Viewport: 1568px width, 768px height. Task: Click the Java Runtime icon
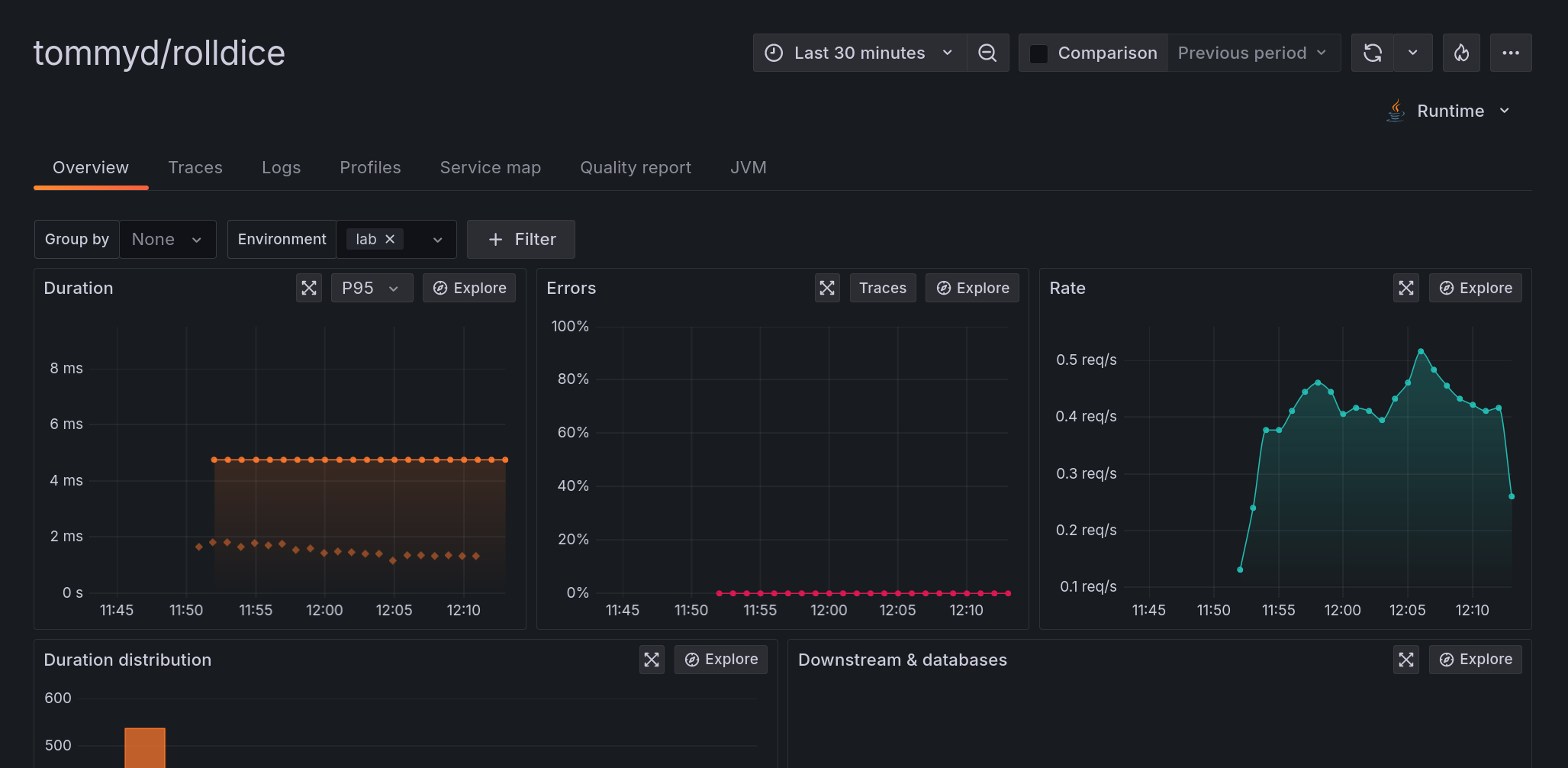point(1396,111)
